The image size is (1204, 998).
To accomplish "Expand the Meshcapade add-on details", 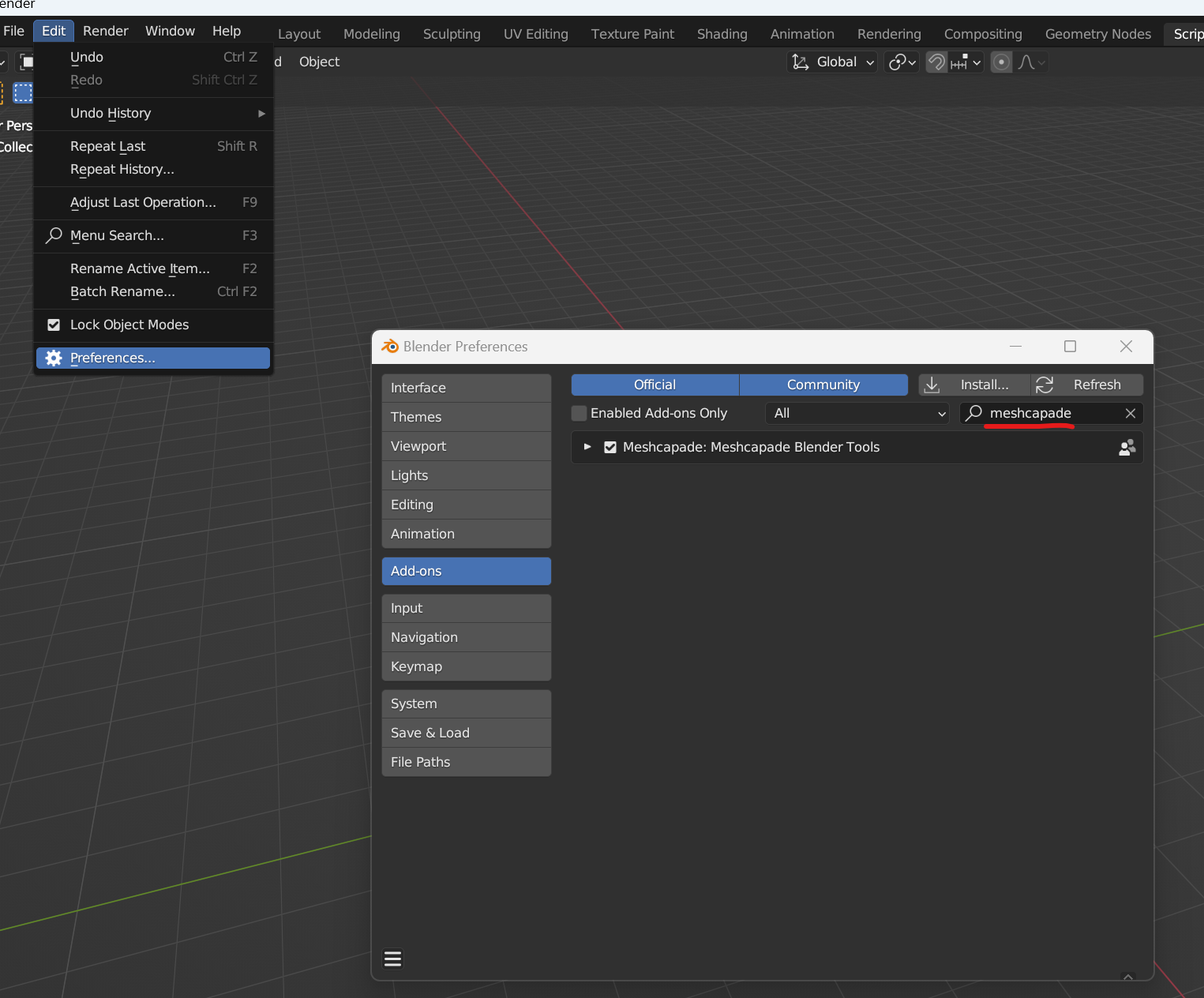I will [x=587, y=447].
